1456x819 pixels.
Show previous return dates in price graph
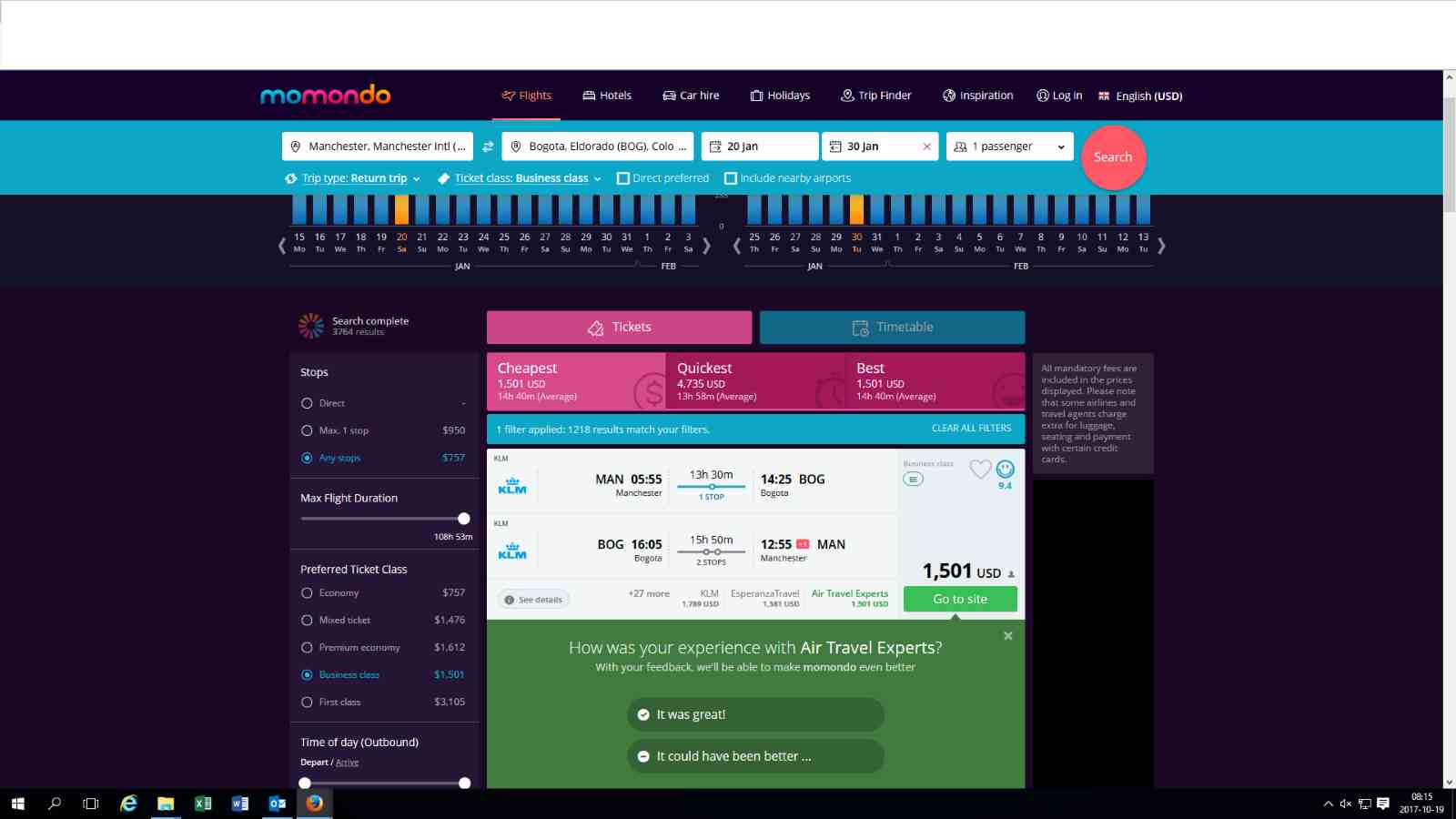[x=736, y=245]
